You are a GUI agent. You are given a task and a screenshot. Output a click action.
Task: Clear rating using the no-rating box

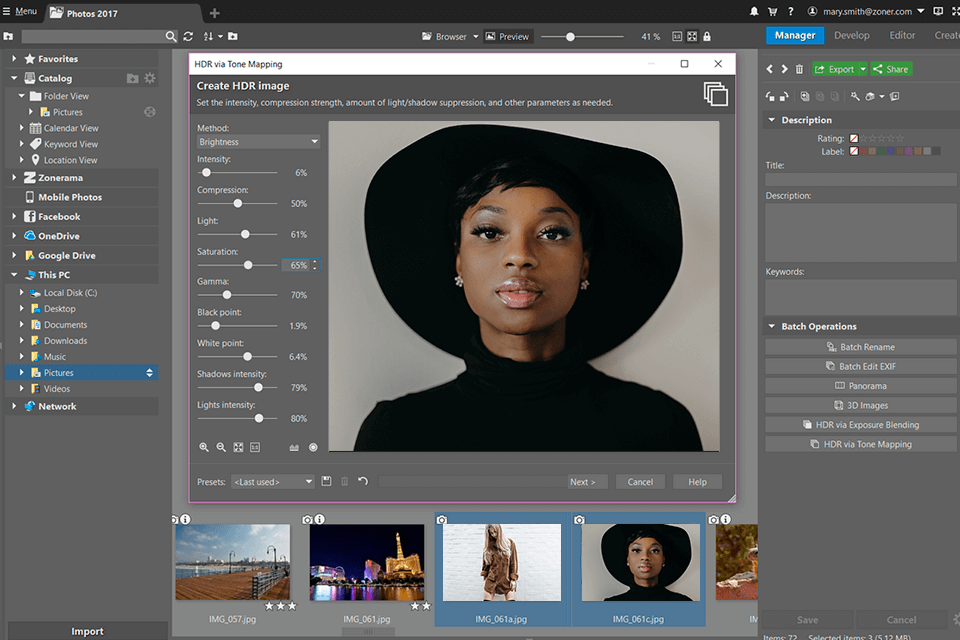(x=854, y=138)
